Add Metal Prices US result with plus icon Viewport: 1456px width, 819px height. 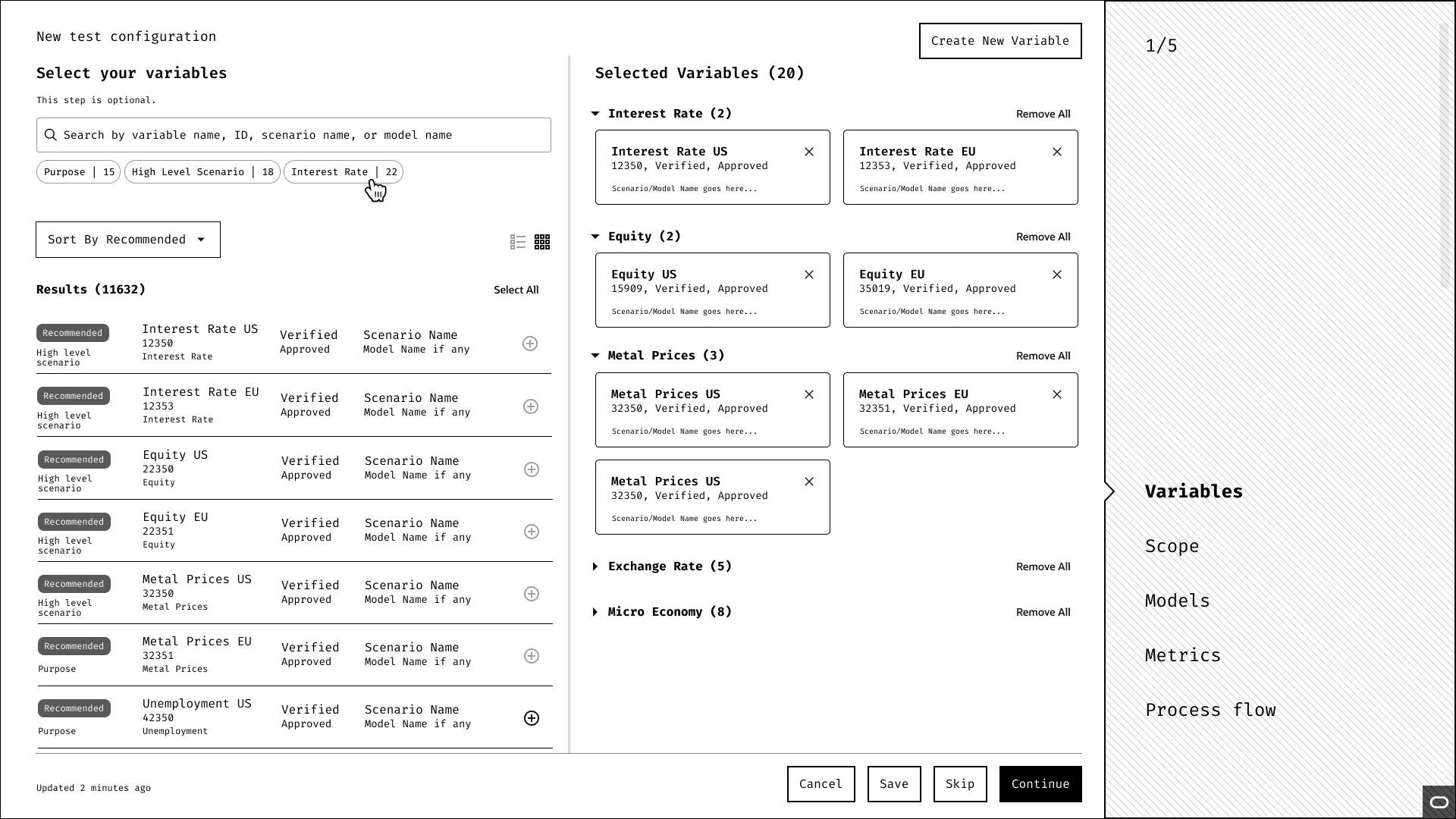click(x=532, y=594)
